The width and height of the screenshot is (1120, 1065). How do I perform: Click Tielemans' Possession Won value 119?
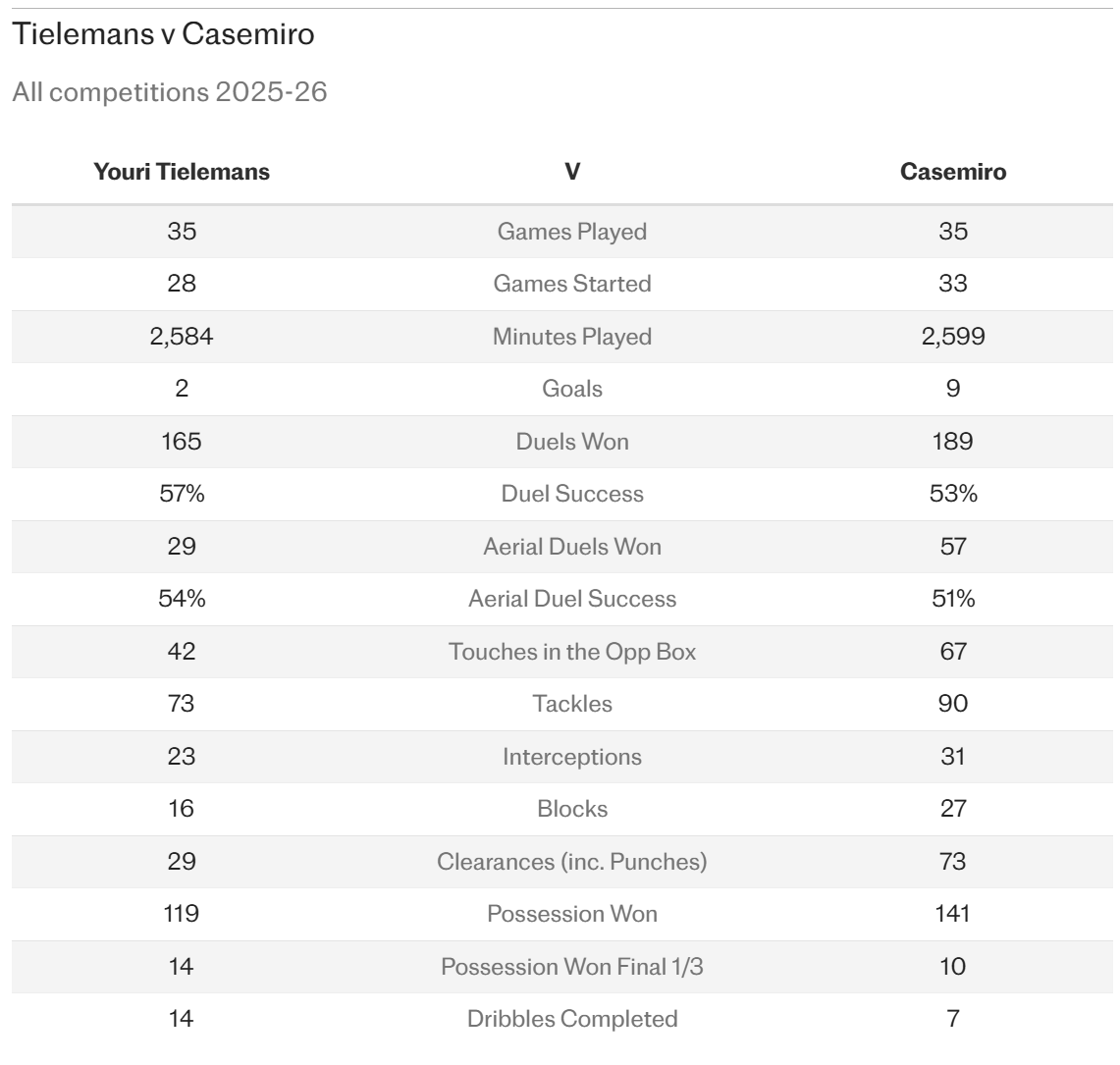point(182,914)
